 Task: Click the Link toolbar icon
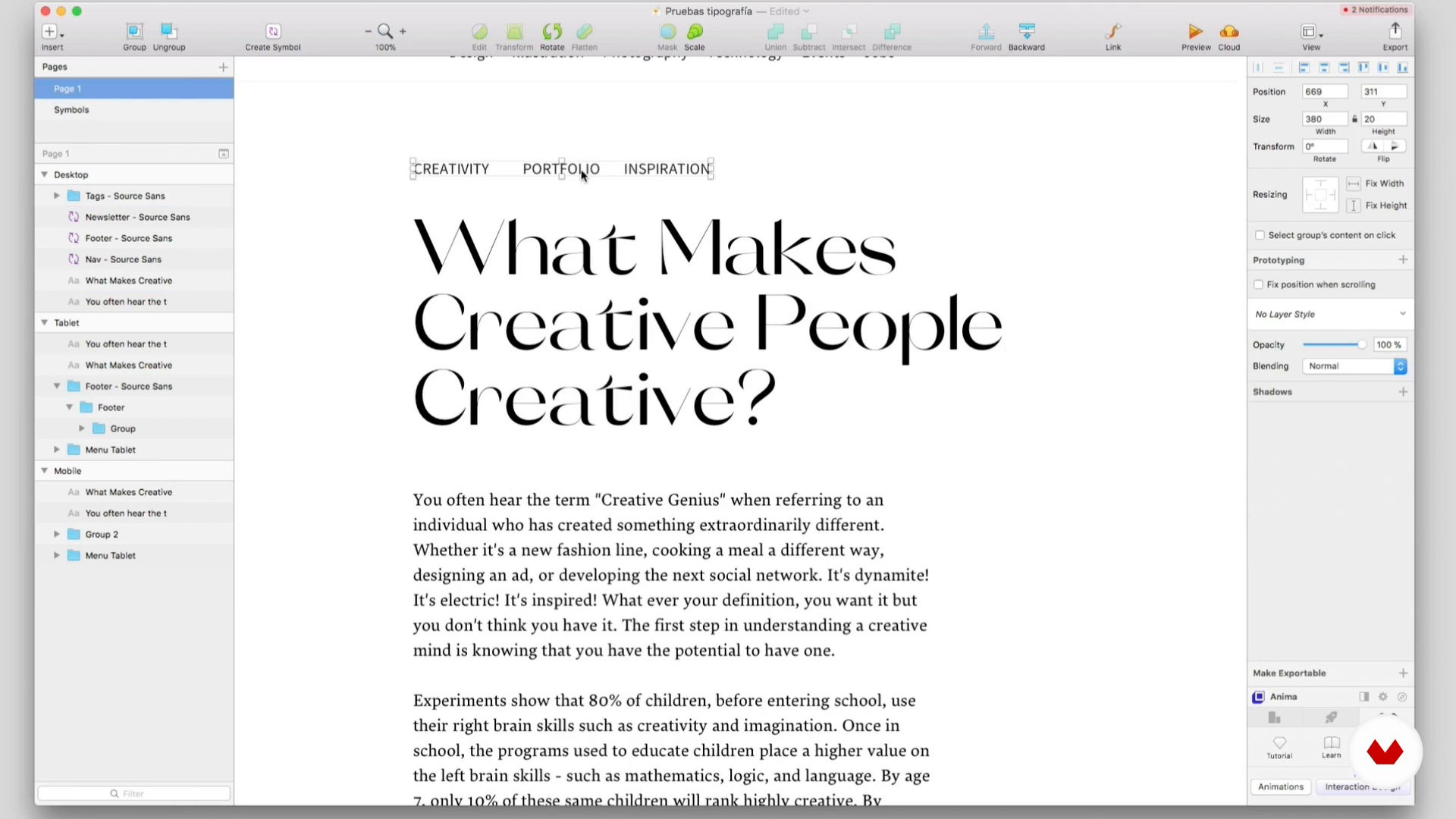pyautogui.click(x=1112, y=31)
